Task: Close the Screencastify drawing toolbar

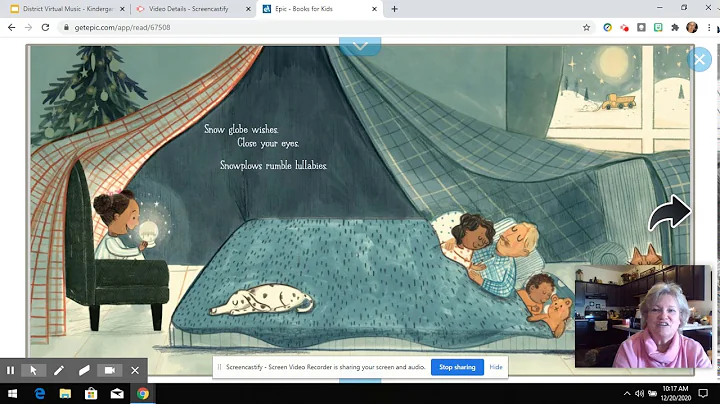Action: coord(135,370)
